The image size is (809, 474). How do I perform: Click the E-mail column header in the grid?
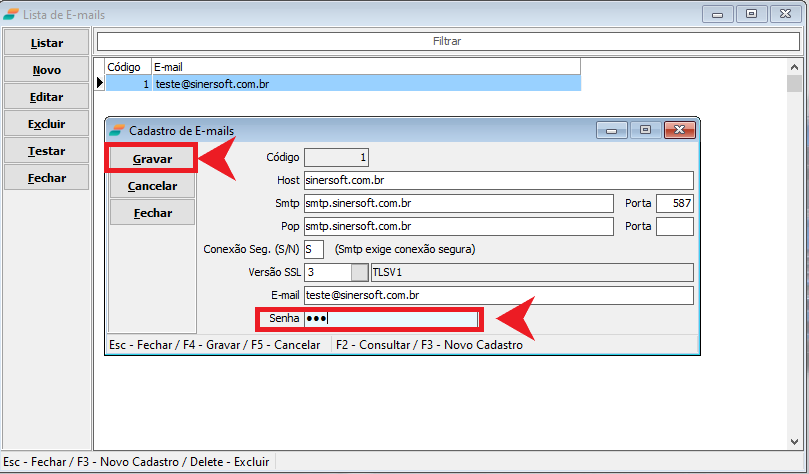[364, 67]
